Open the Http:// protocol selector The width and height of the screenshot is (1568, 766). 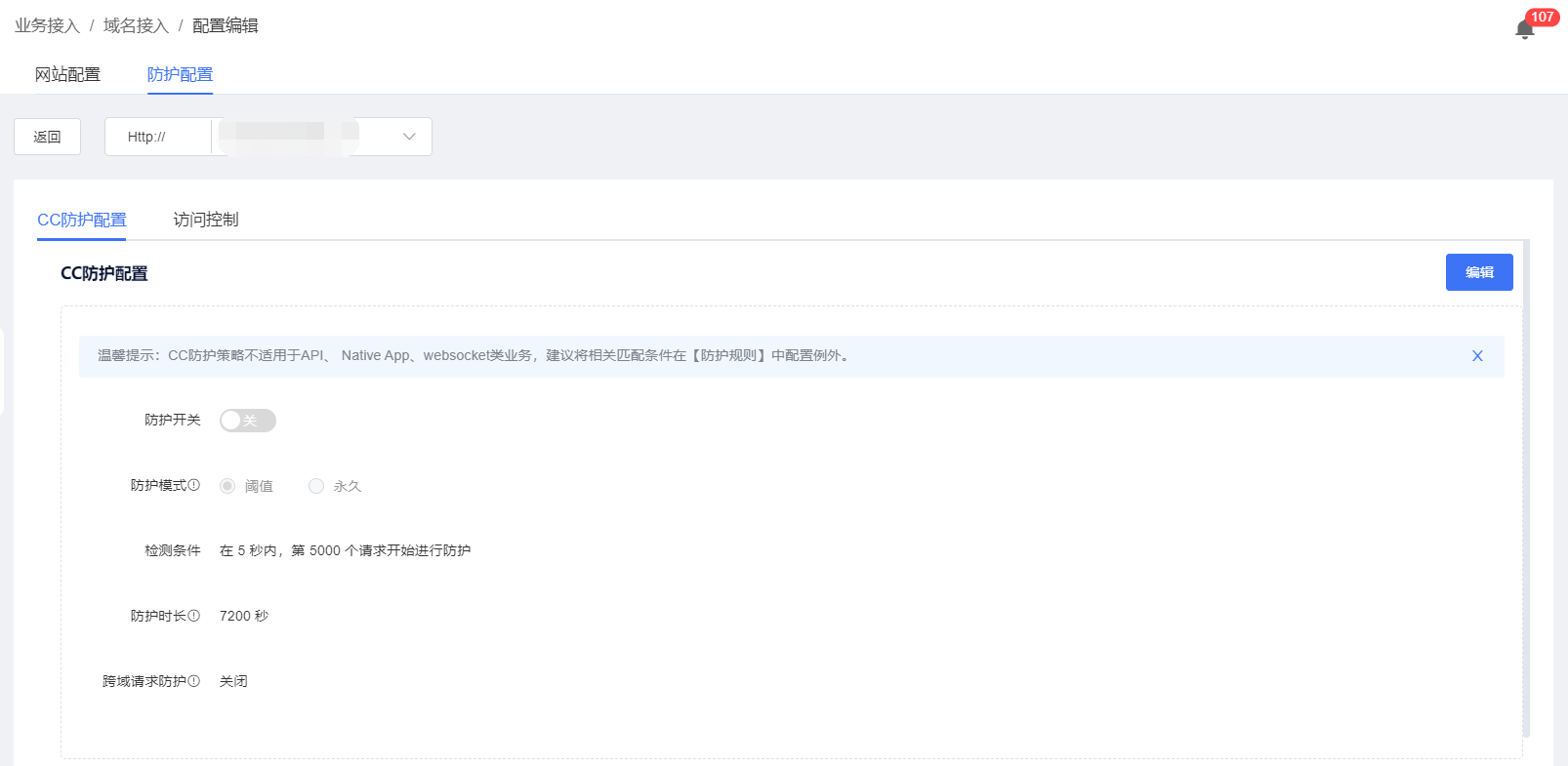(x=158, y=137)
